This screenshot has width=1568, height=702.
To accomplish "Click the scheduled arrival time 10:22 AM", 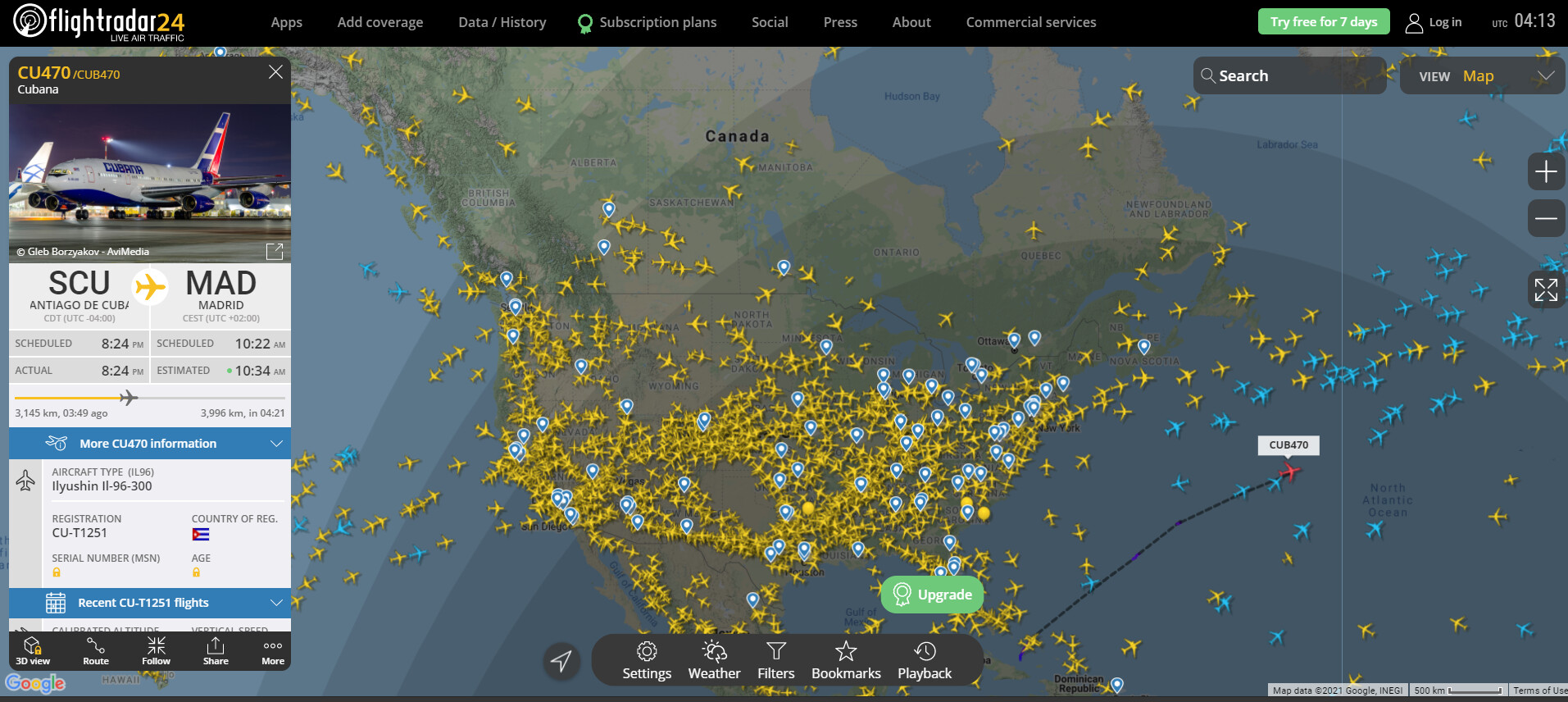I will [261, 344].
